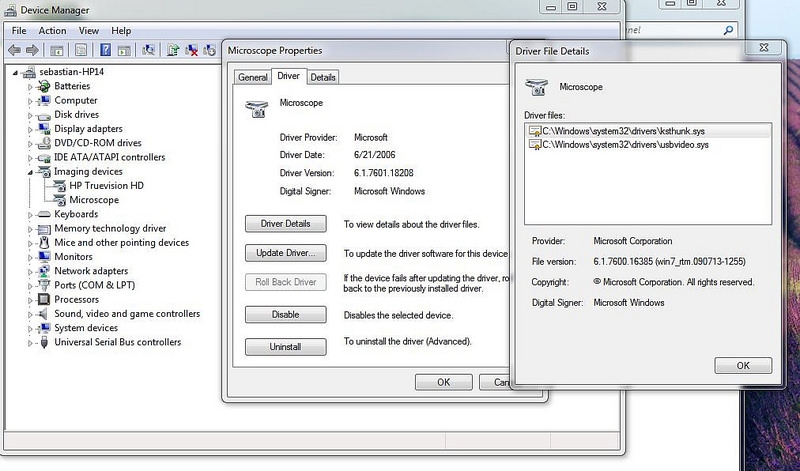Click the Processors category icon
Screen dimensions: 800x471
44,299
